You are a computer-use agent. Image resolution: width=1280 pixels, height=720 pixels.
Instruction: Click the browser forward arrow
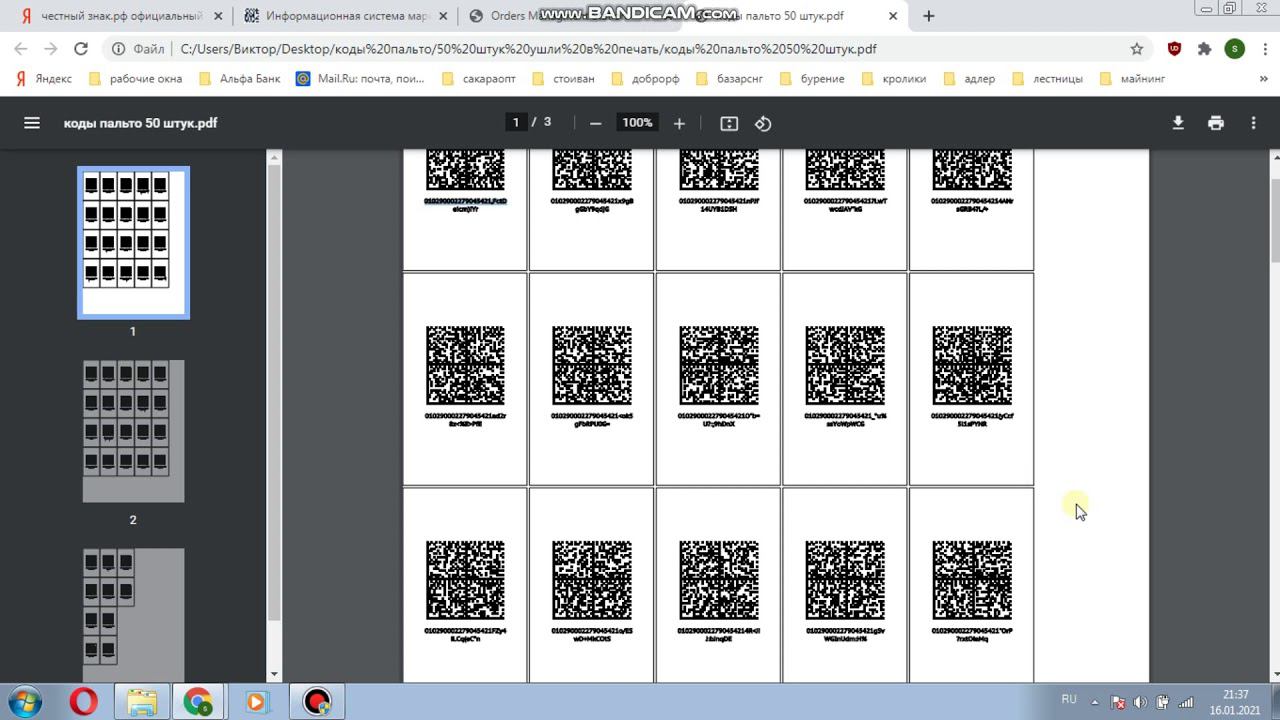click(51, 49)
